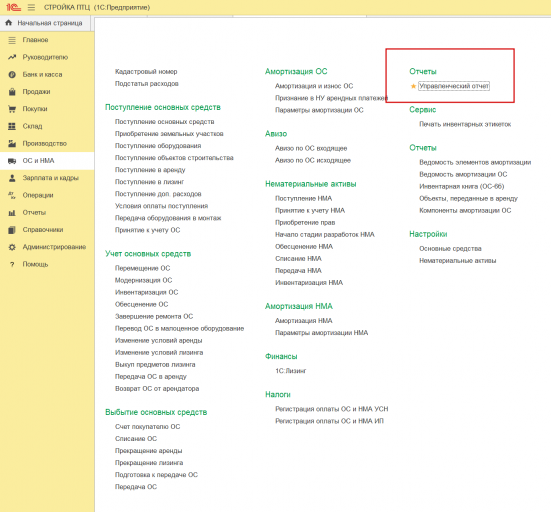
Task: Click the Главное section icon
Action: coord(12,40)
